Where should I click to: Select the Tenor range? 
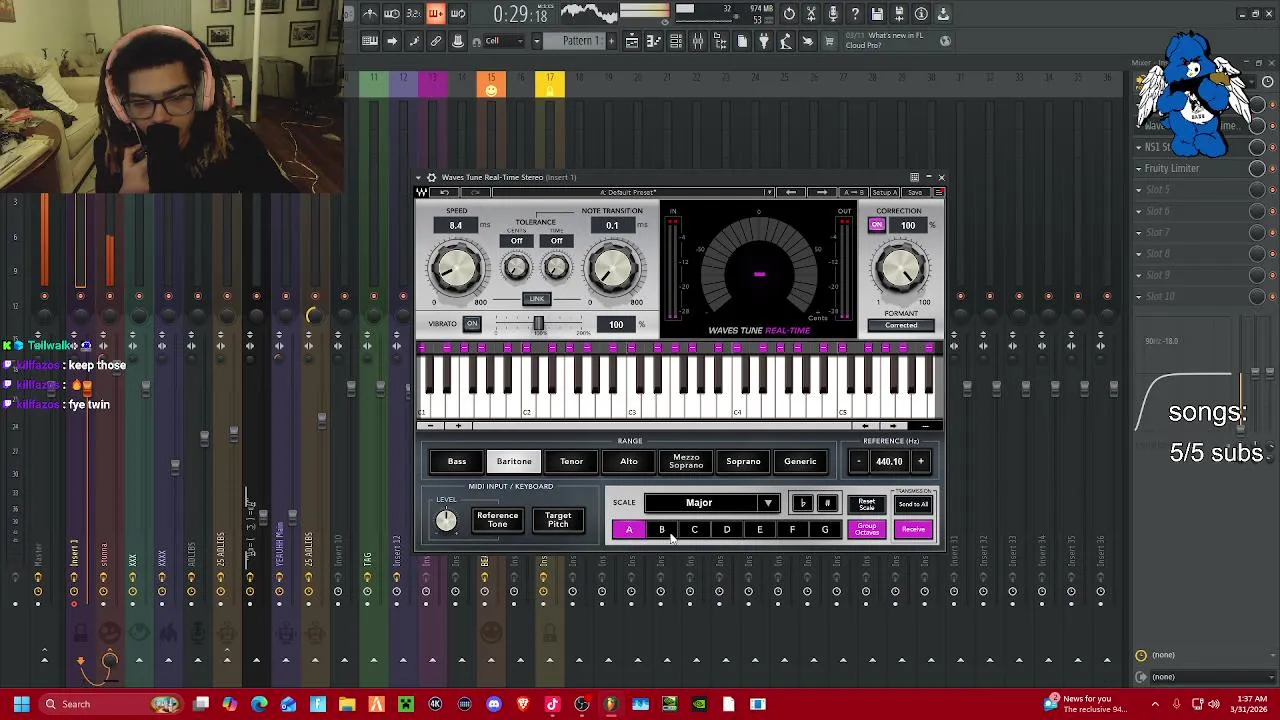[571, 461]
